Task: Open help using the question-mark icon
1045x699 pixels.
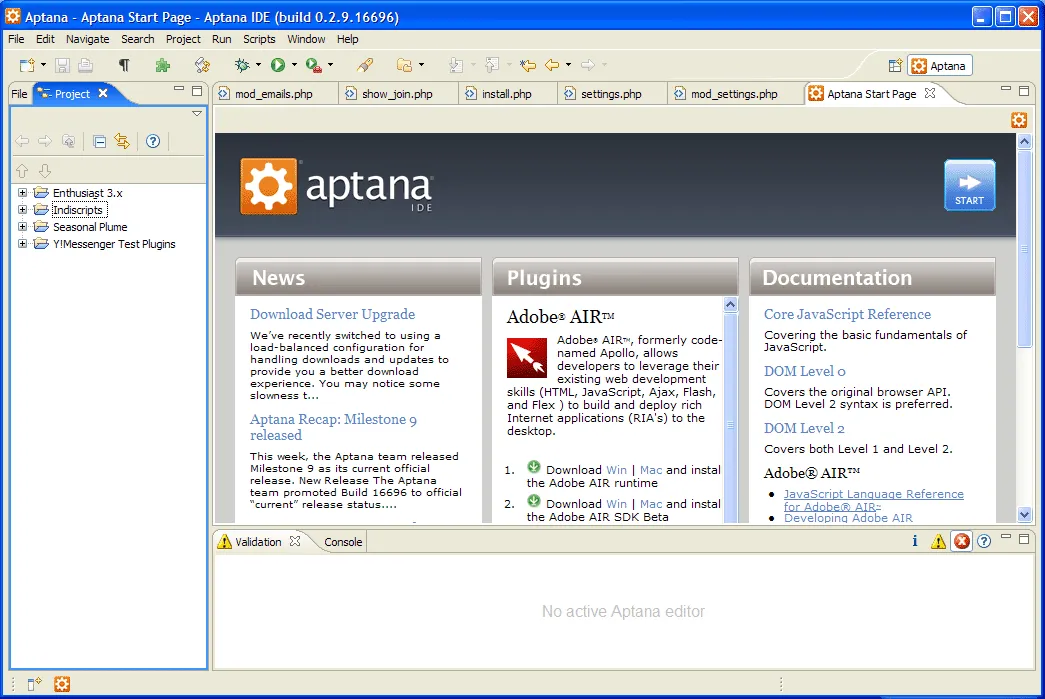Action: tap(152, 142)
